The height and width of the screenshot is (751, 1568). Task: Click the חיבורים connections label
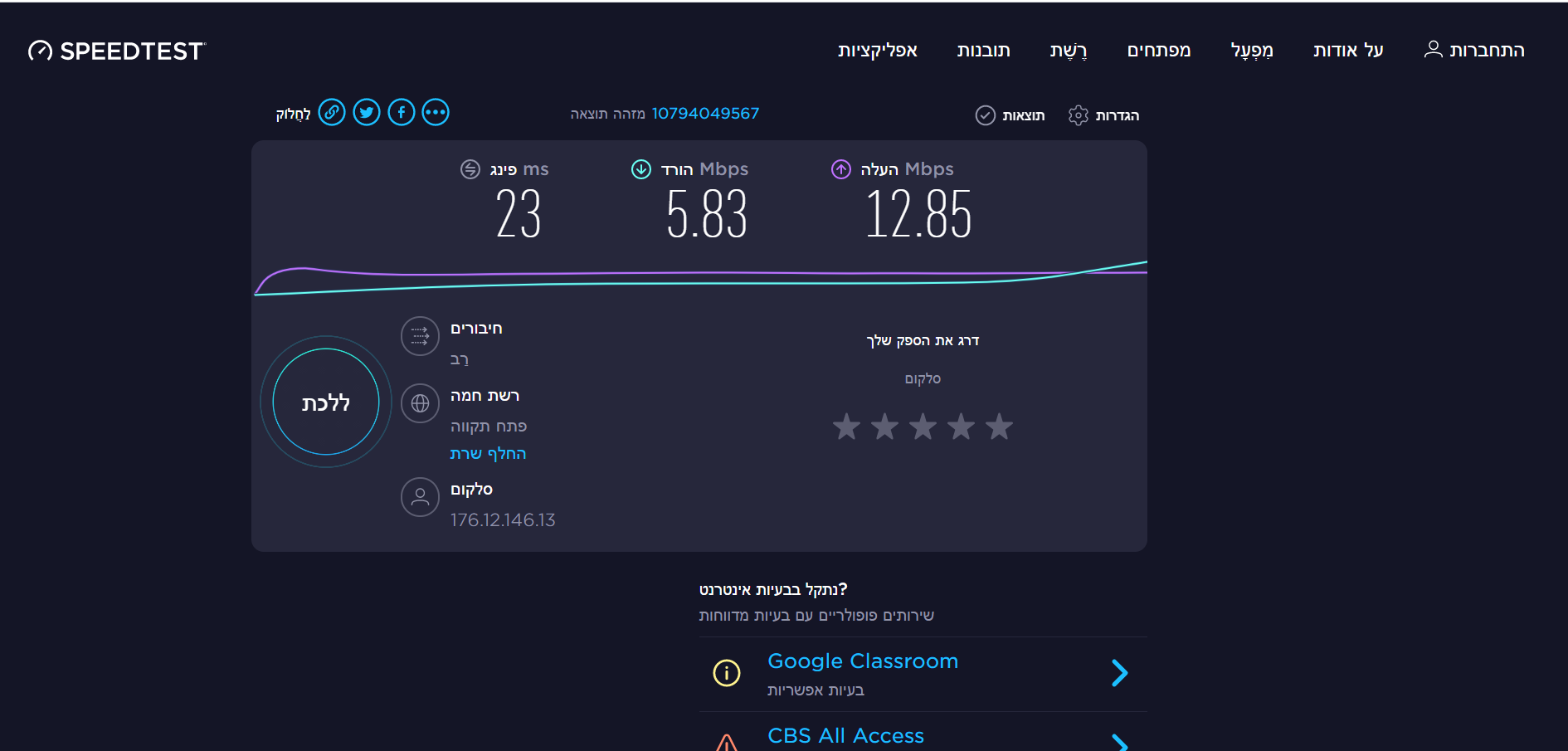click(476, 329)
